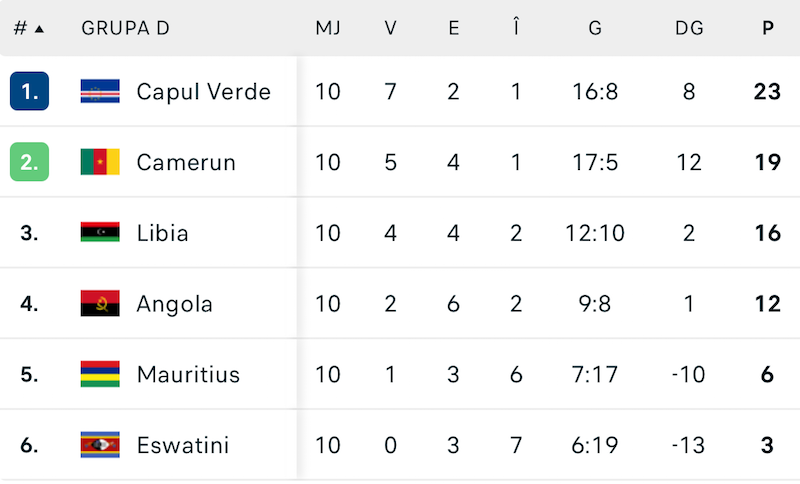Image resolution: width=800 pixels, height=484 pixels.
Task: Open the Capul Verde team link
Action: pyautogui.click(x=203, y=92)
